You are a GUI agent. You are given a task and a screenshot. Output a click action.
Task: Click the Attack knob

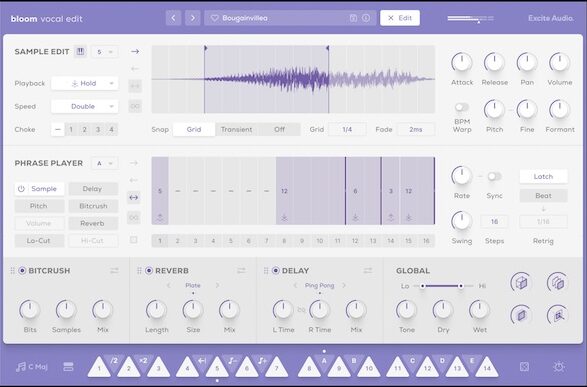(x=462, y=63)
